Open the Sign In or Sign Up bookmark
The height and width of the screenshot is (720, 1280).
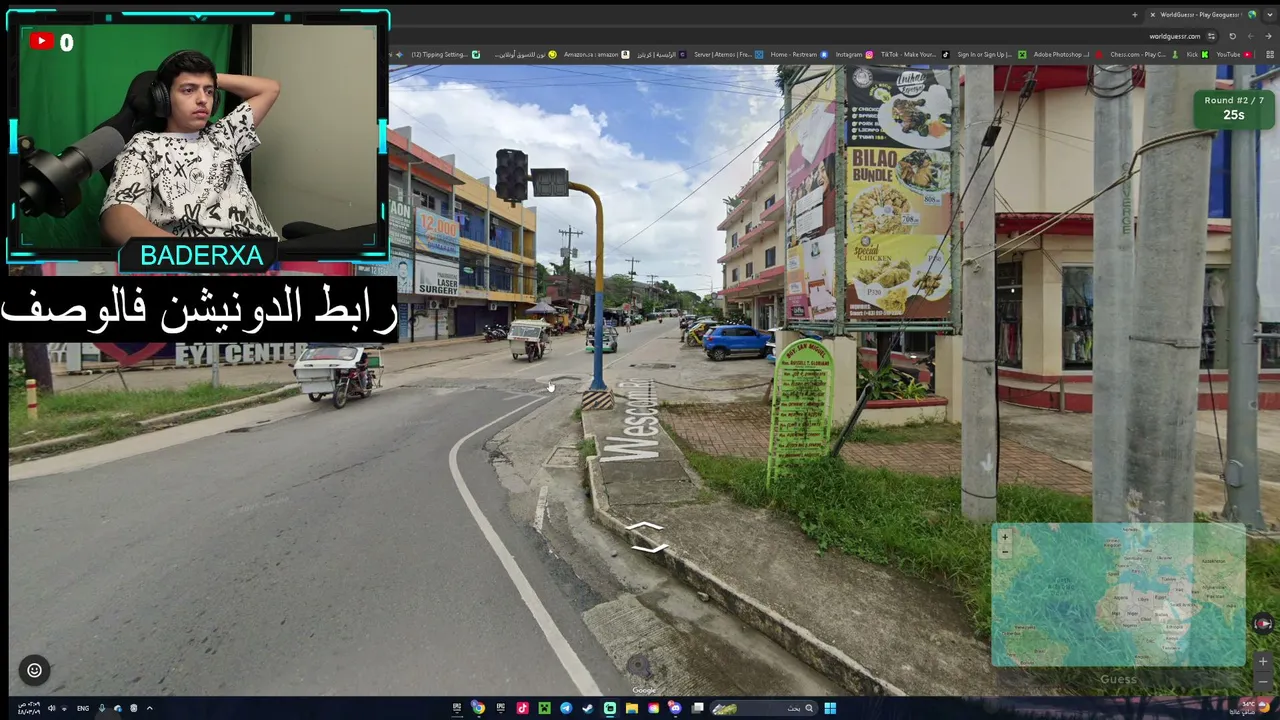990,55
